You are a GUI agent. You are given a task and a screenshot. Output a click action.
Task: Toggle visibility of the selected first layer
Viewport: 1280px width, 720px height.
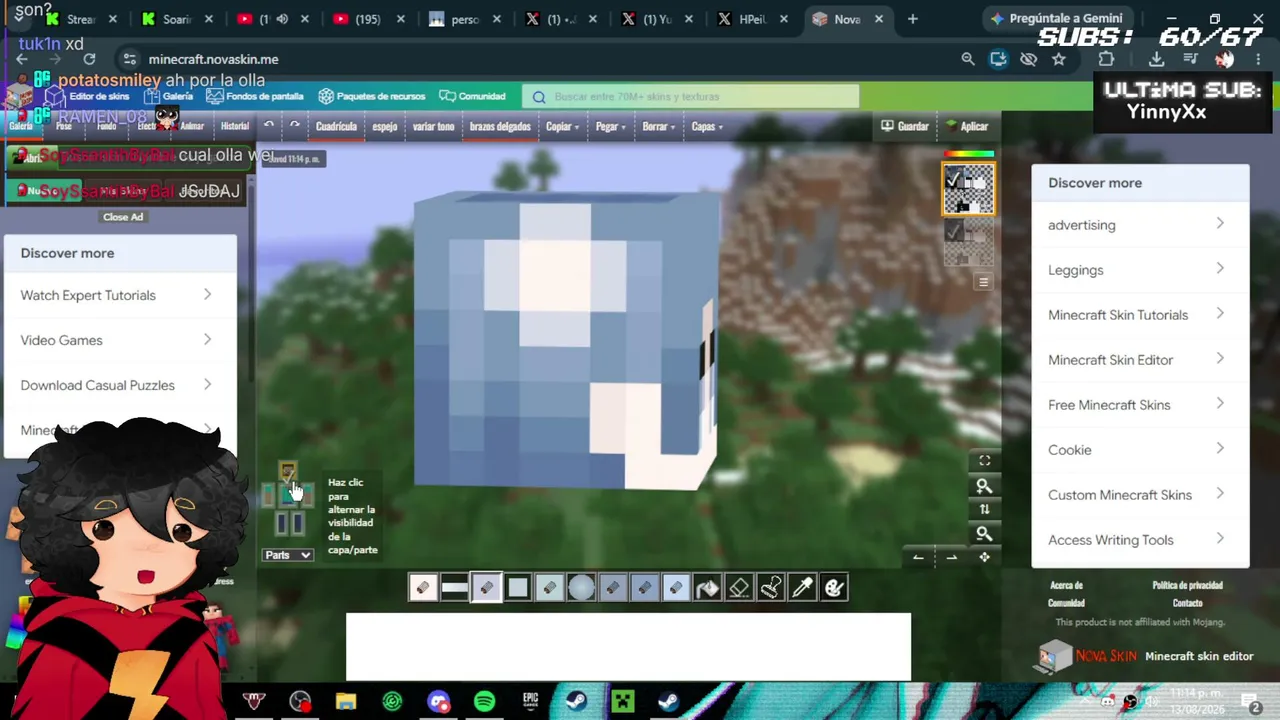[x=953, y=180]
